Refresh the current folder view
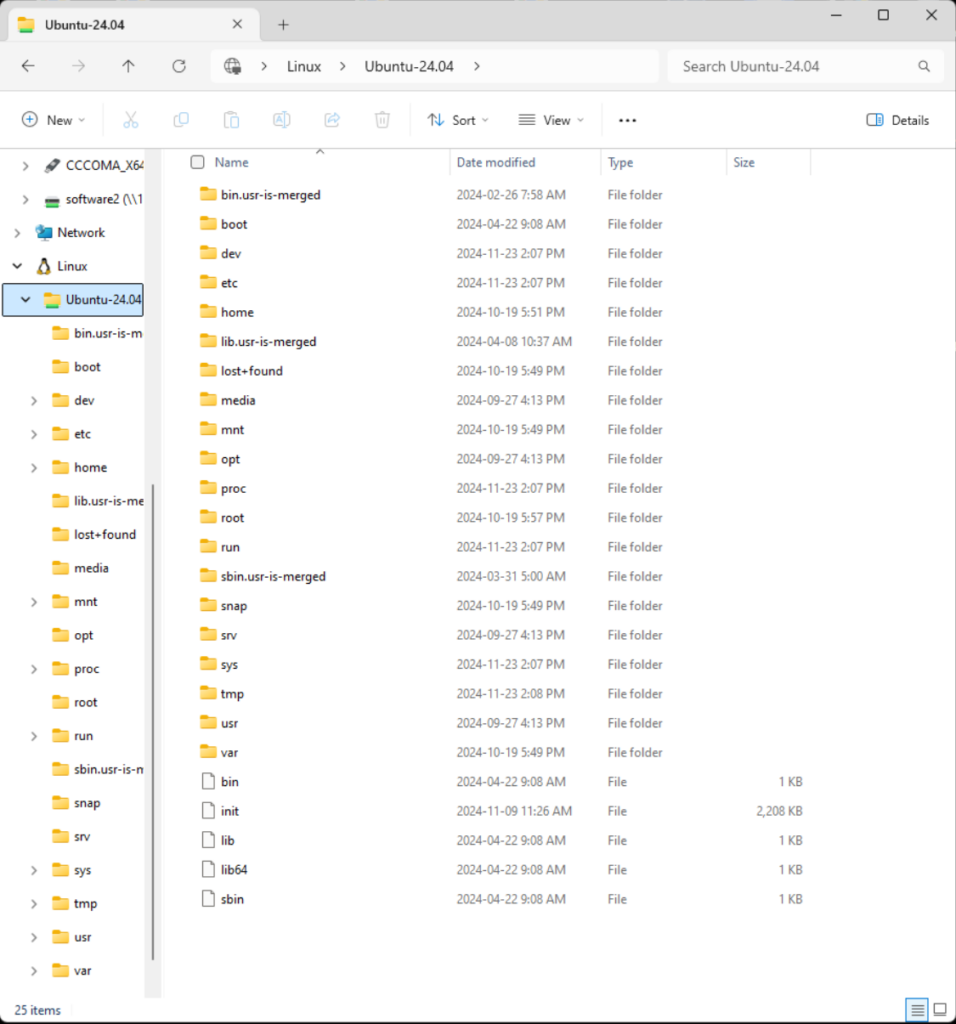 [x=179, y=66]
